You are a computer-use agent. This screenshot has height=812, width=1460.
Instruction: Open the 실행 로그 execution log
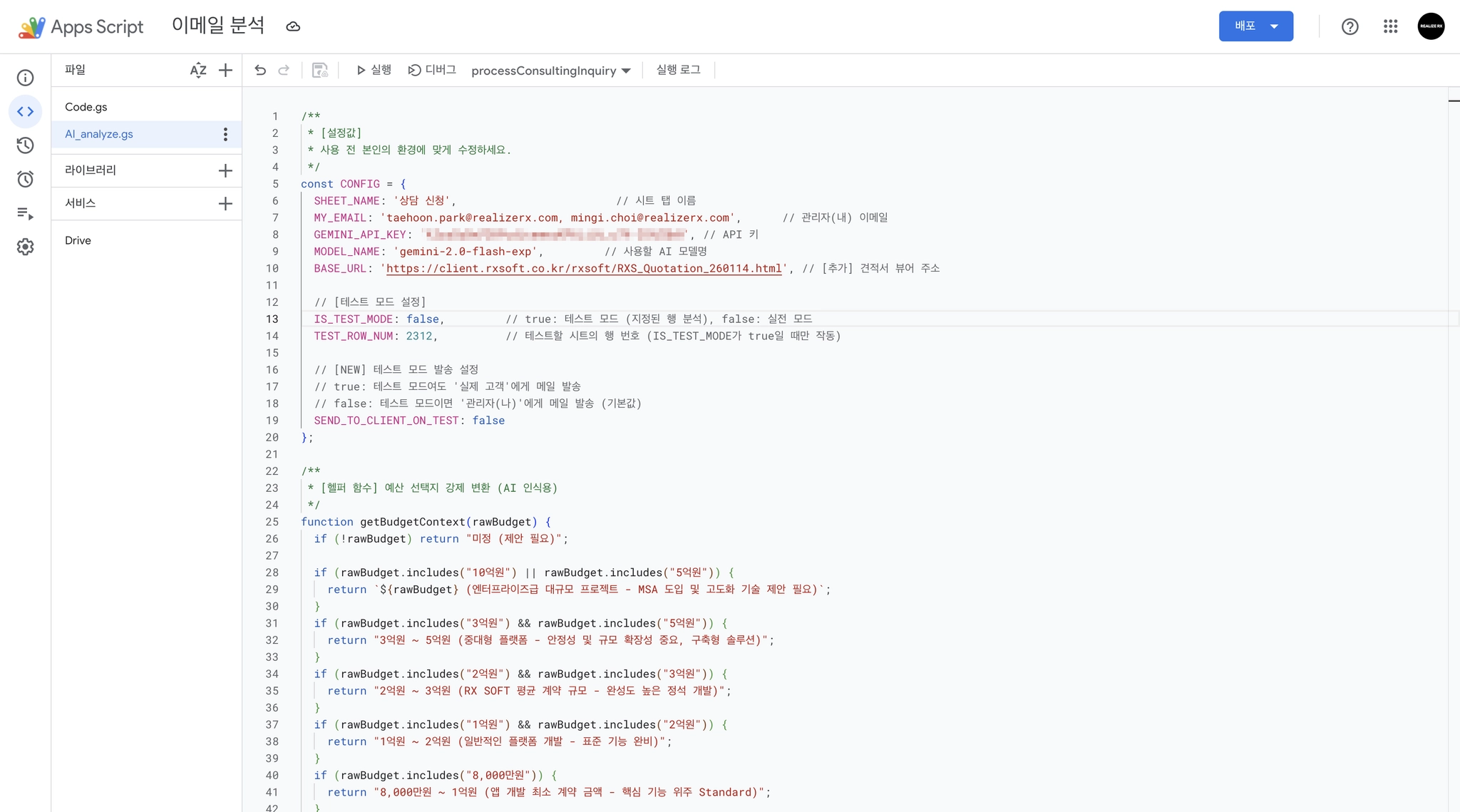pos(678,70)
